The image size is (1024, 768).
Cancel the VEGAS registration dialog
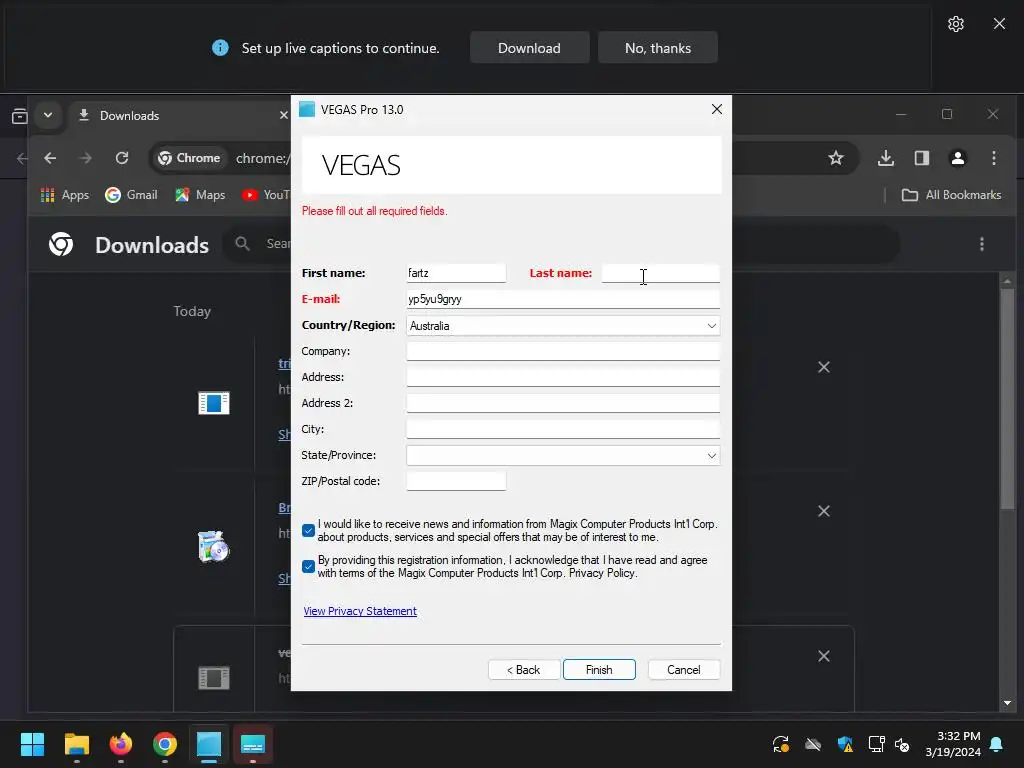tap(684, 669)
